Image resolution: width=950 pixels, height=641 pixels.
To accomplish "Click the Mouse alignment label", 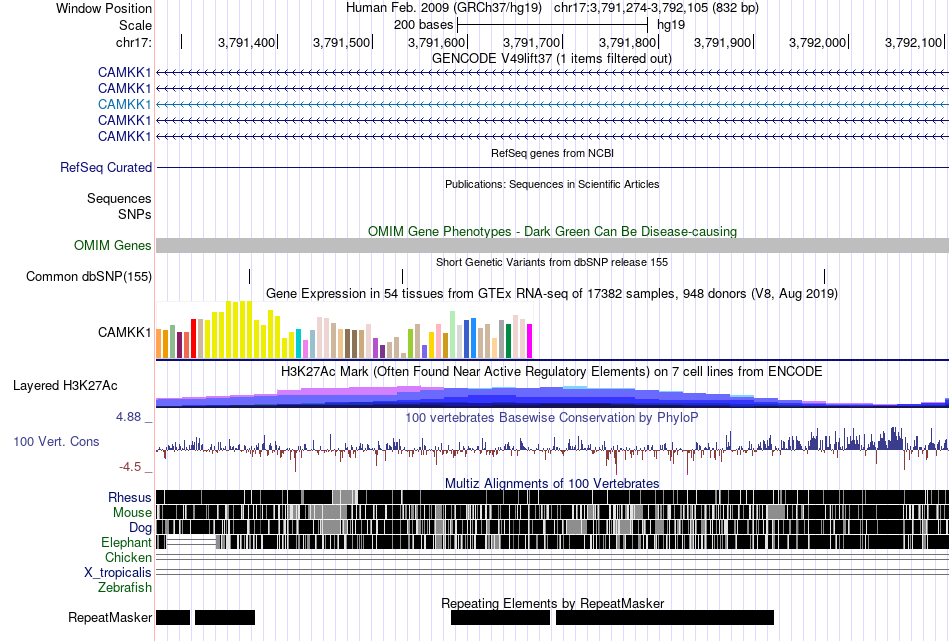I will click(x=132, y=513).
